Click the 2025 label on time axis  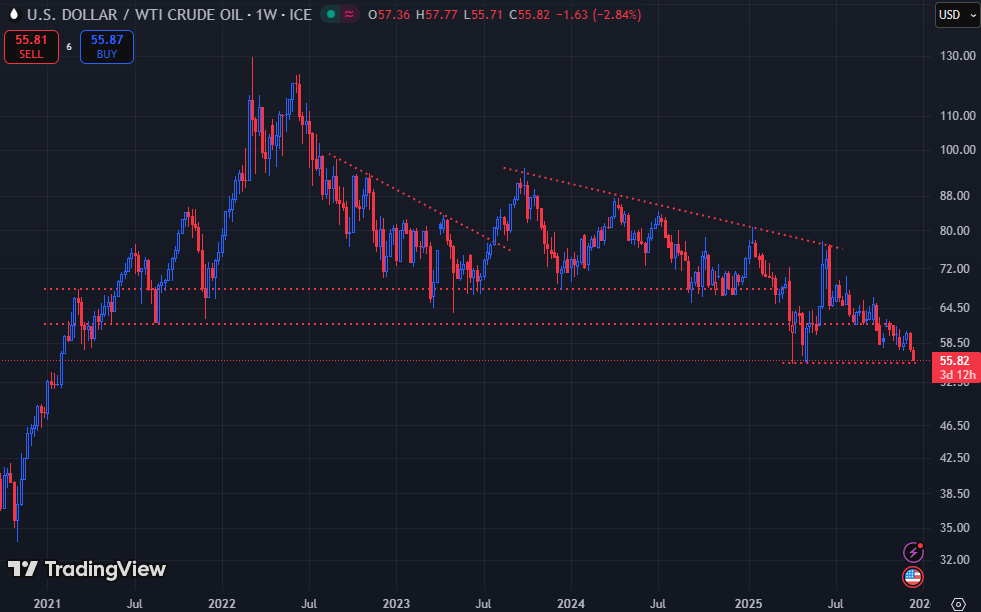(x=748, y=604)
